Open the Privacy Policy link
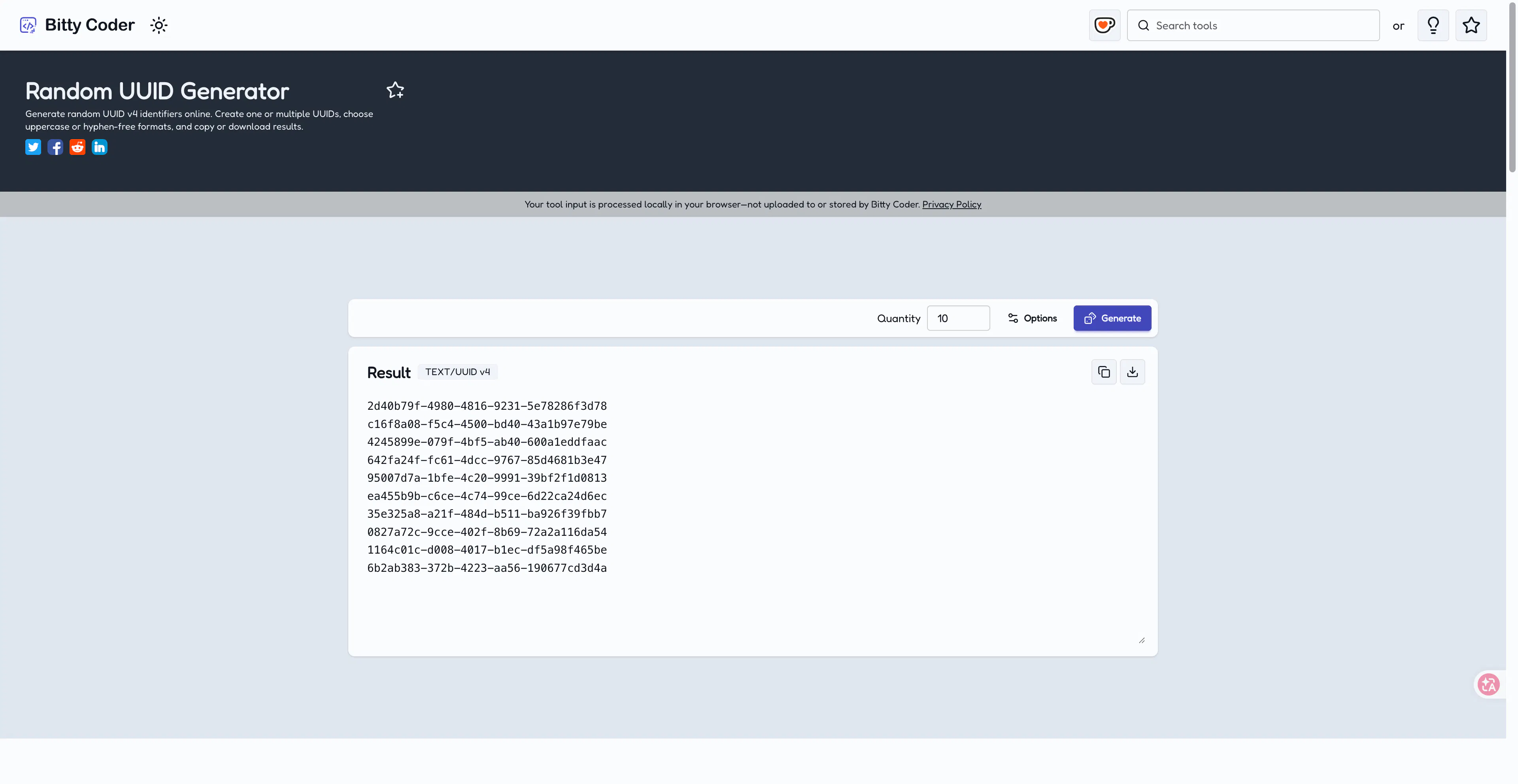 coord(952,204)
